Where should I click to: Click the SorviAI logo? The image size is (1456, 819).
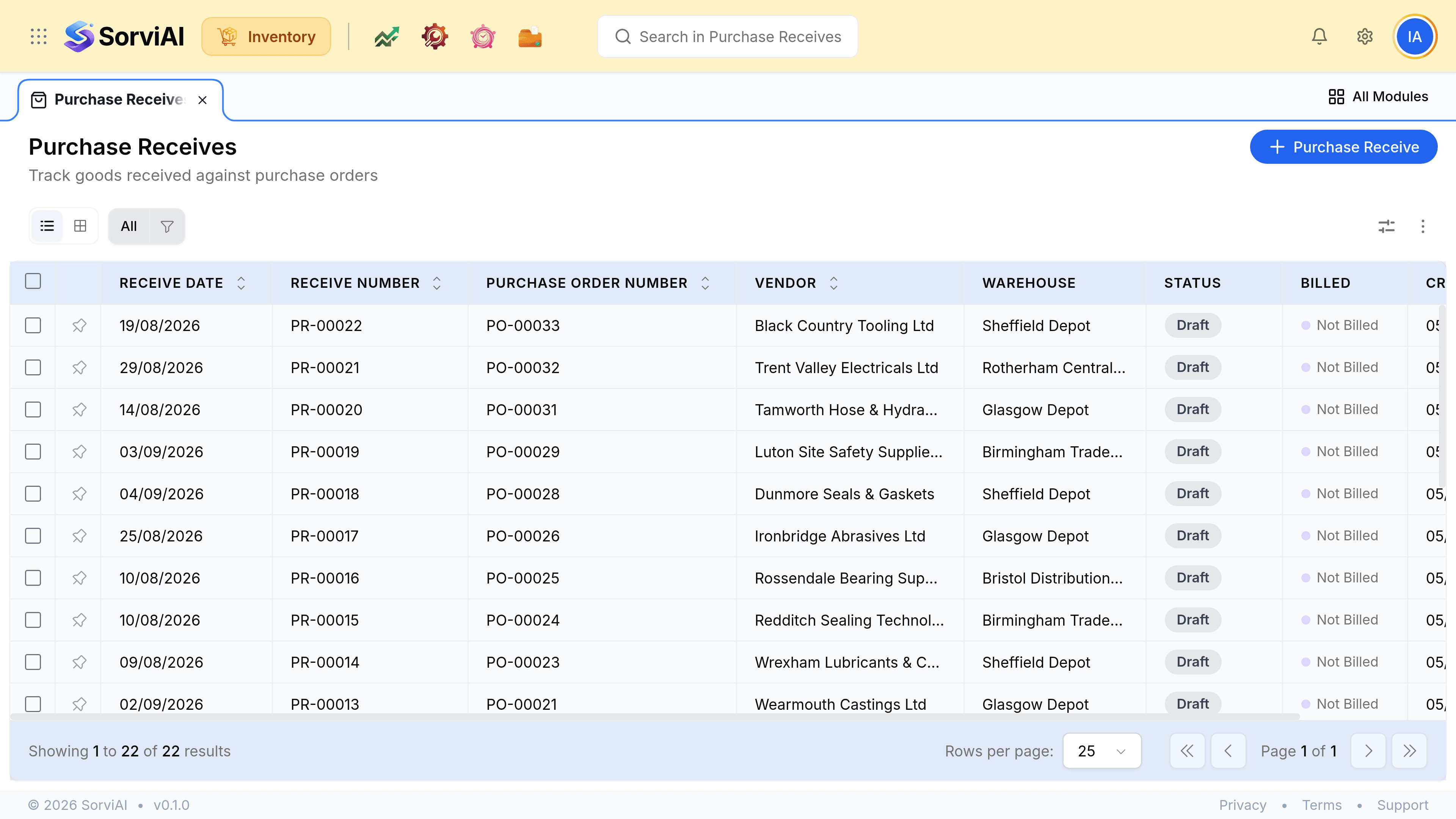tap(124, 37)
